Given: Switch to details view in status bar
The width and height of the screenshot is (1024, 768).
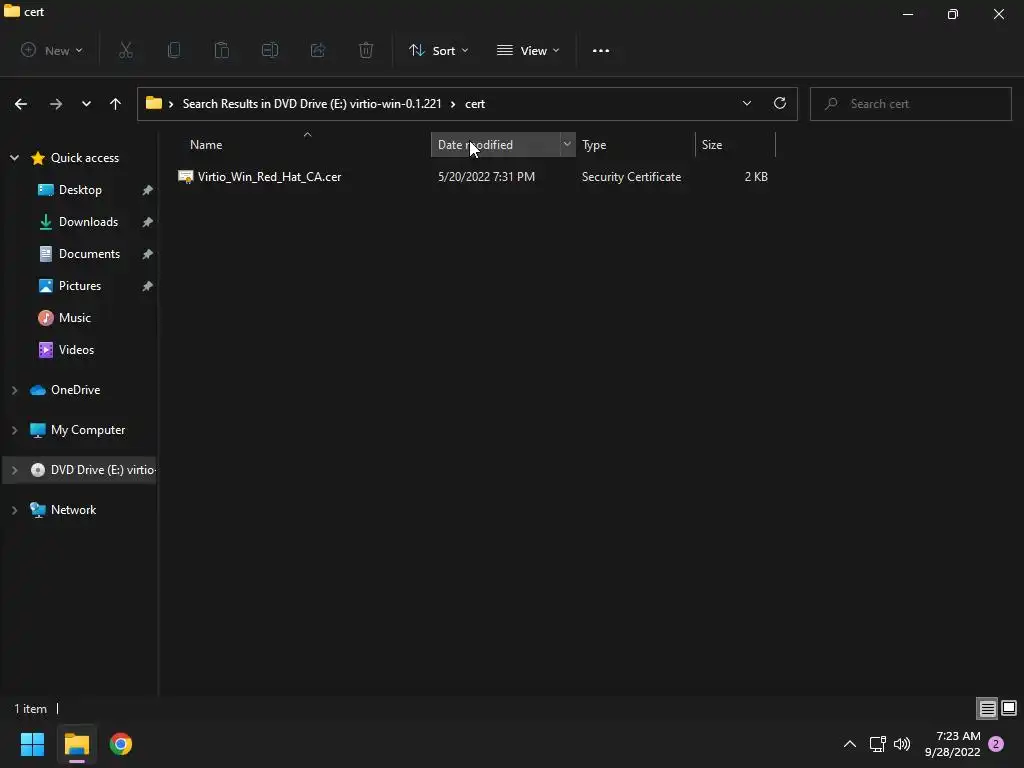Looking at the screenshot, I should pos(987,708).
